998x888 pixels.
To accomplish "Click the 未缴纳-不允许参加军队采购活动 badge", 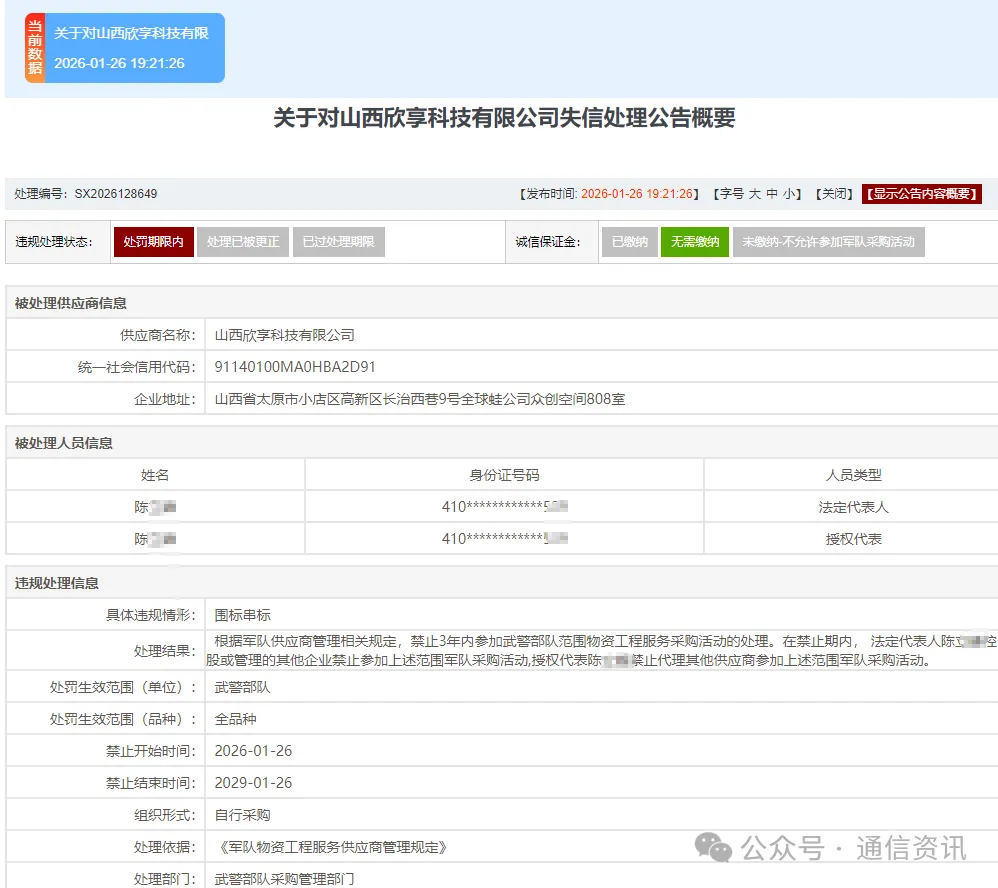I will click(828, 242).
